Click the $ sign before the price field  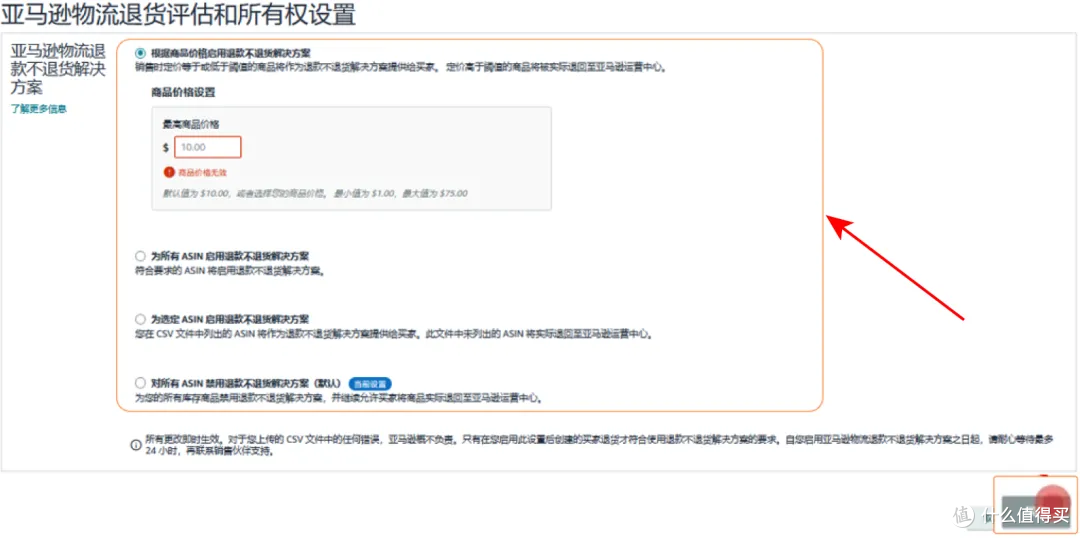pyautogui.click(x=166, y=147)
